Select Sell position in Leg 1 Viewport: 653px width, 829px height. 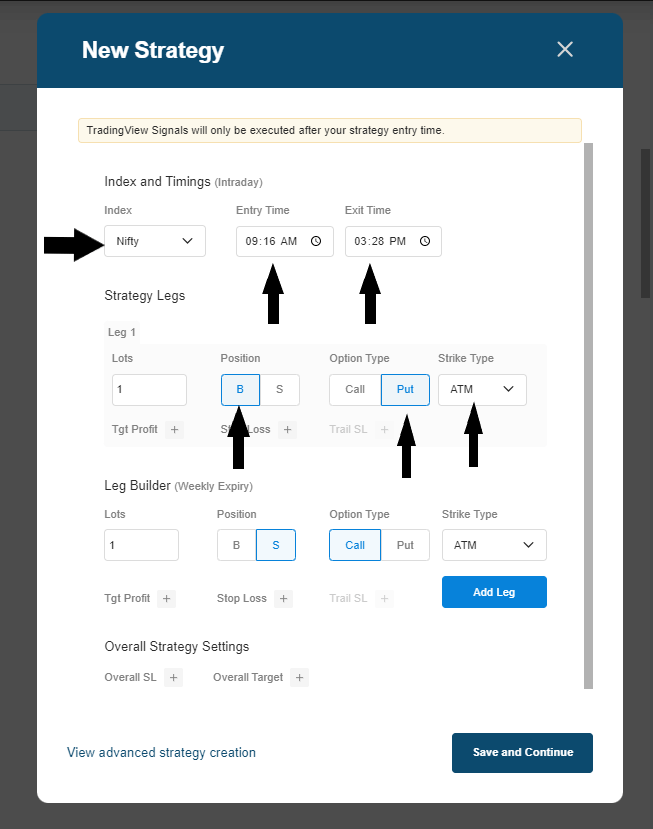(279, 390)
